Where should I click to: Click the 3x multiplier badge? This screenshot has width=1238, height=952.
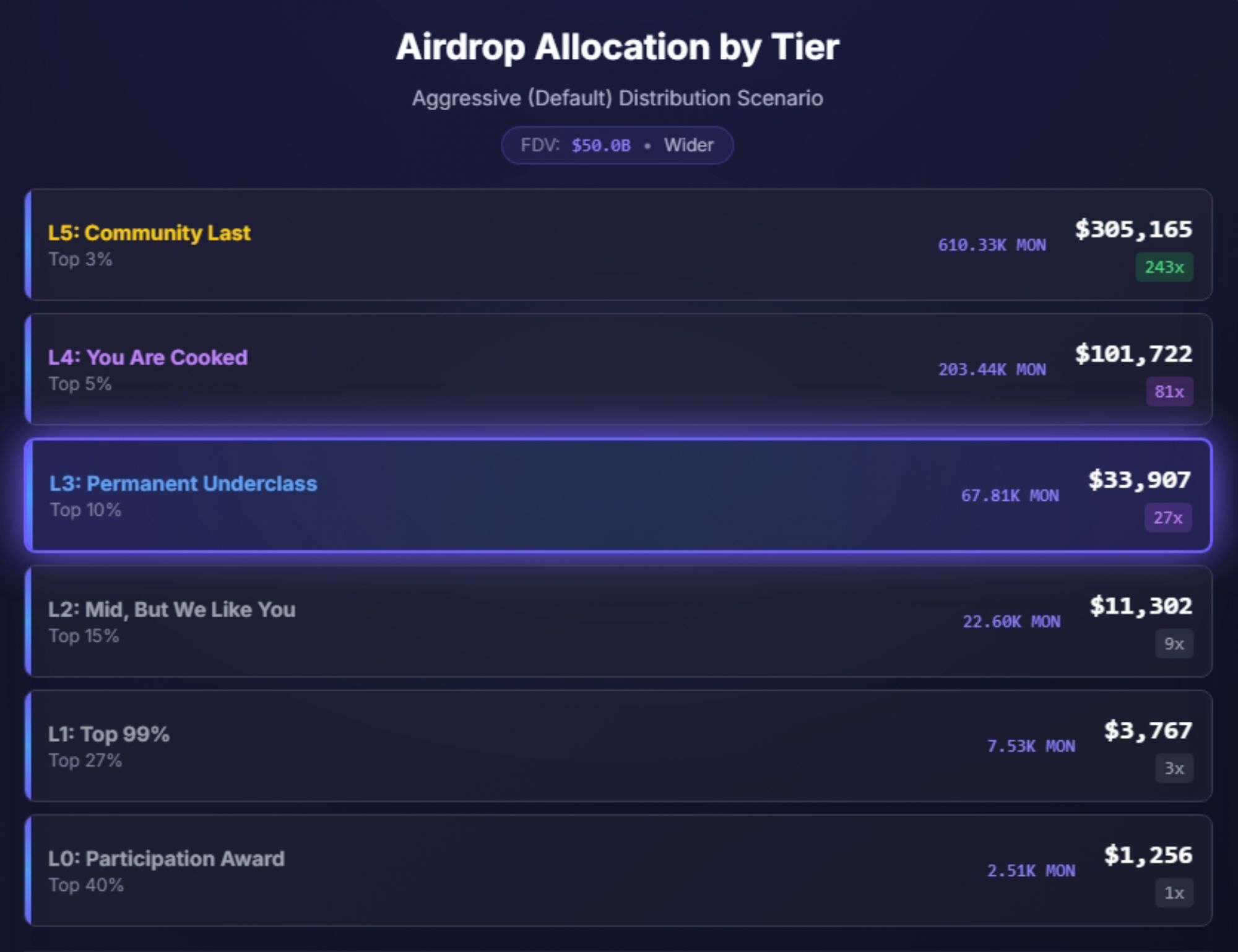[x=1174, y=768]
